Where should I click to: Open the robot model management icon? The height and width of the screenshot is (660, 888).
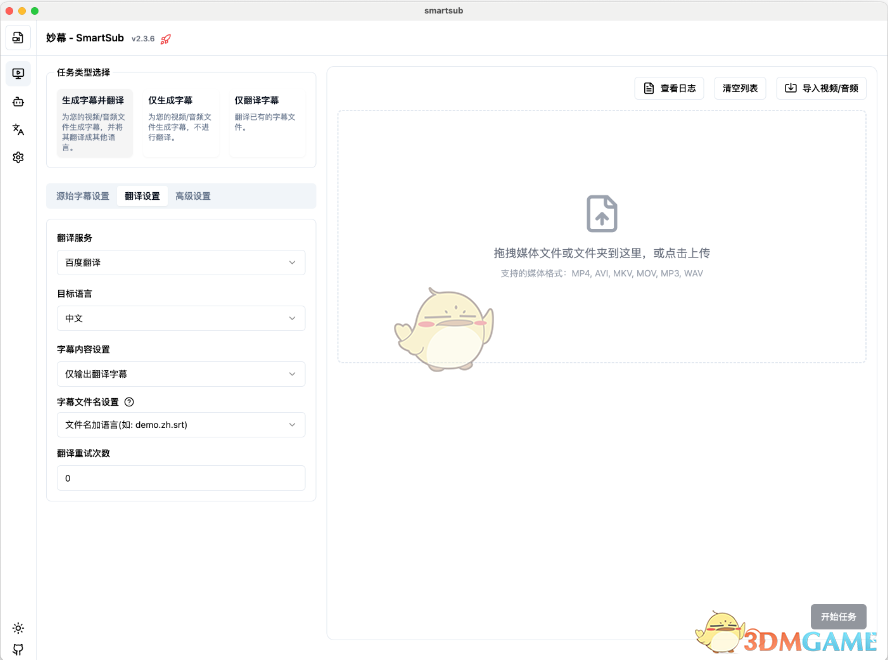pyautogui.click(x=18, y=101)
